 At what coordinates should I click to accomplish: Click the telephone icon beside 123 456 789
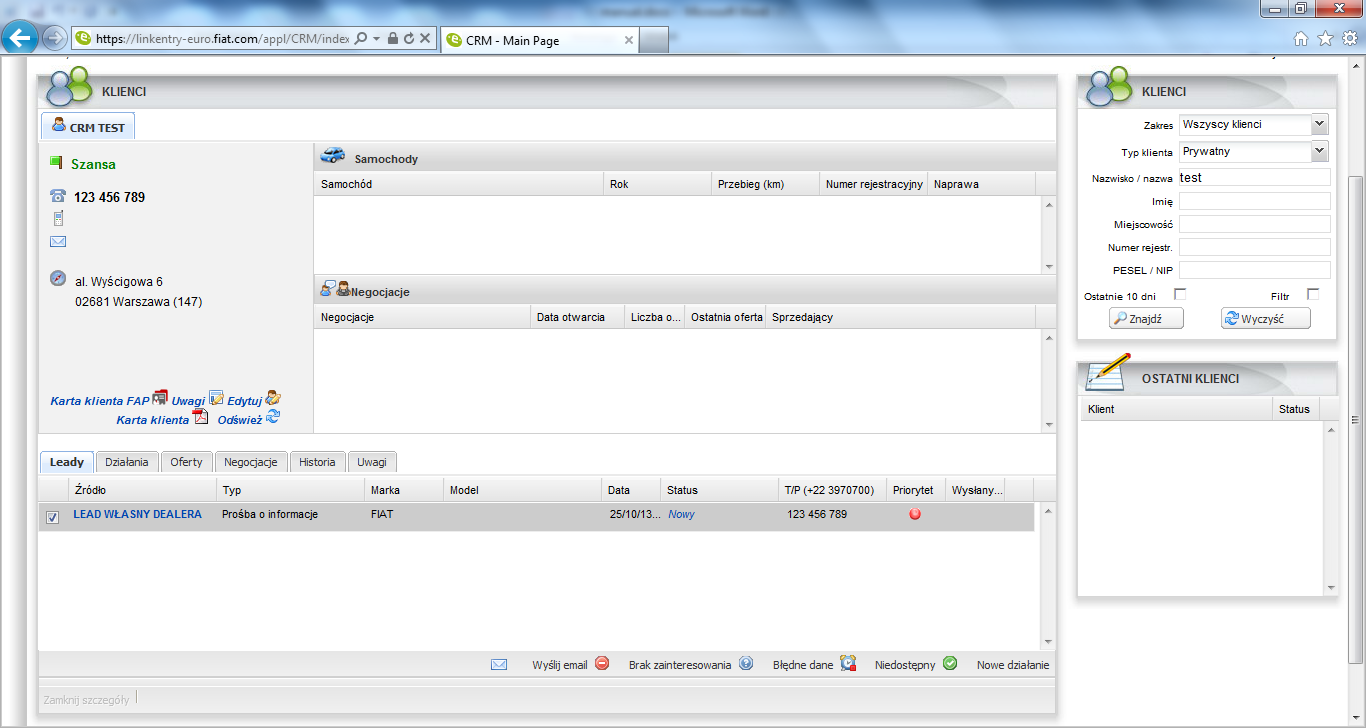tap(58, 197)
